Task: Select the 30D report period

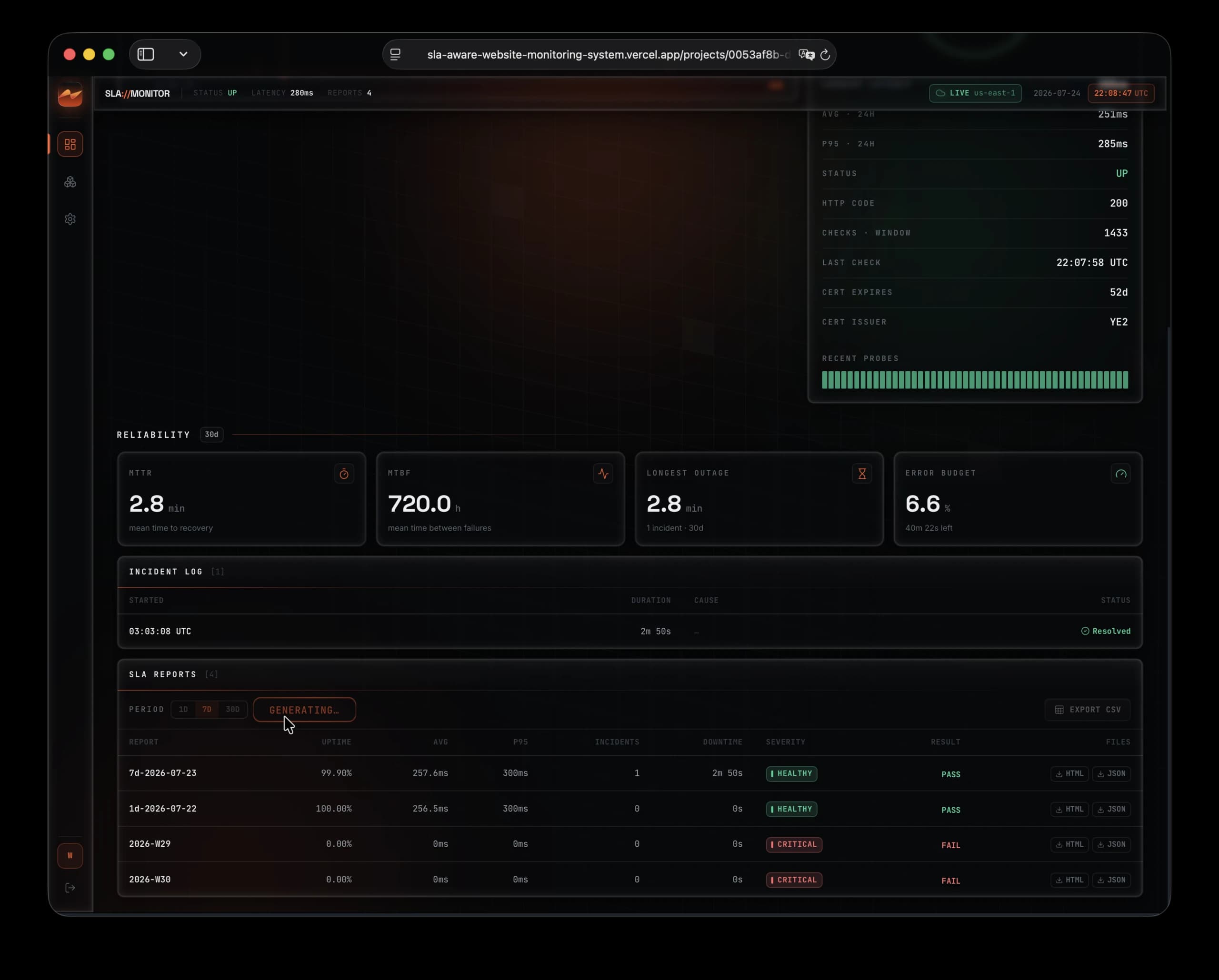Action: coord(232,709)
